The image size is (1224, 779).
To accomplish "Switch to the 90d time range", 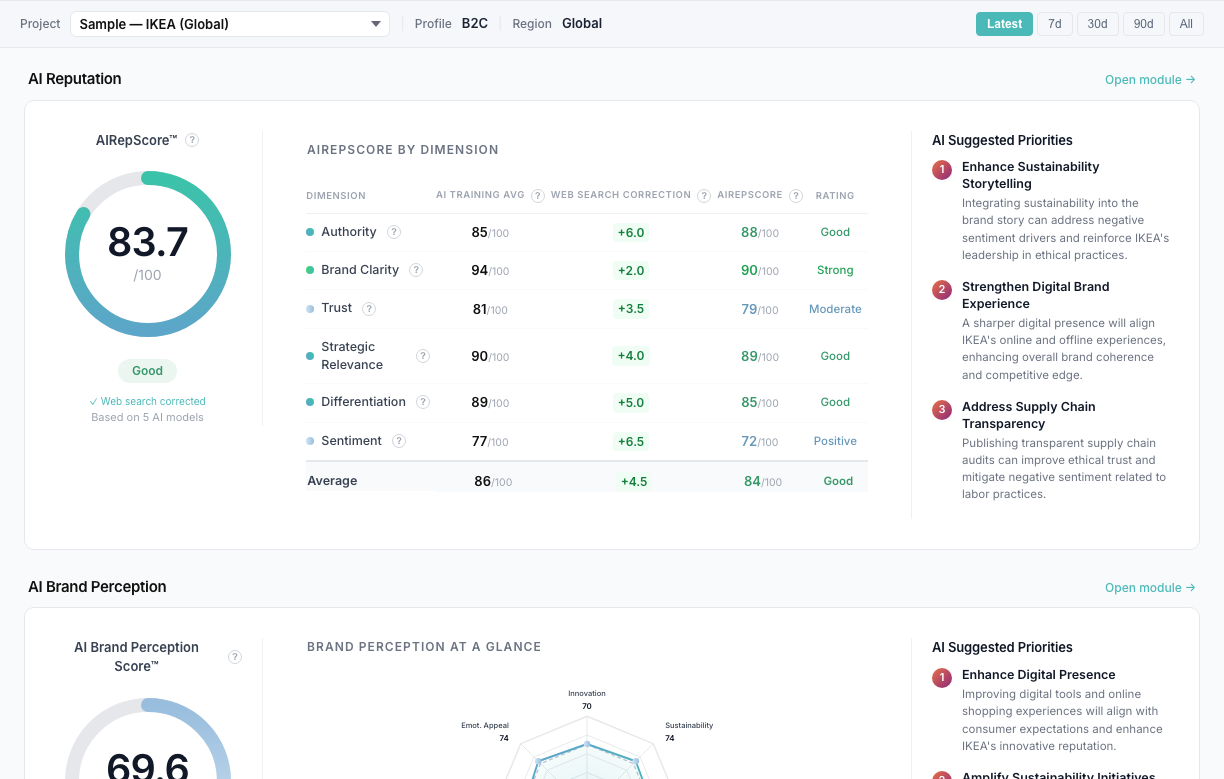I will click(x=1143, y=24).
